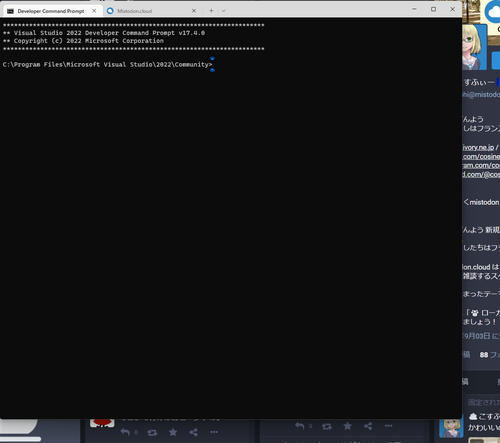
Task: Share the post beside the red avatar
Action: point(193,432)
